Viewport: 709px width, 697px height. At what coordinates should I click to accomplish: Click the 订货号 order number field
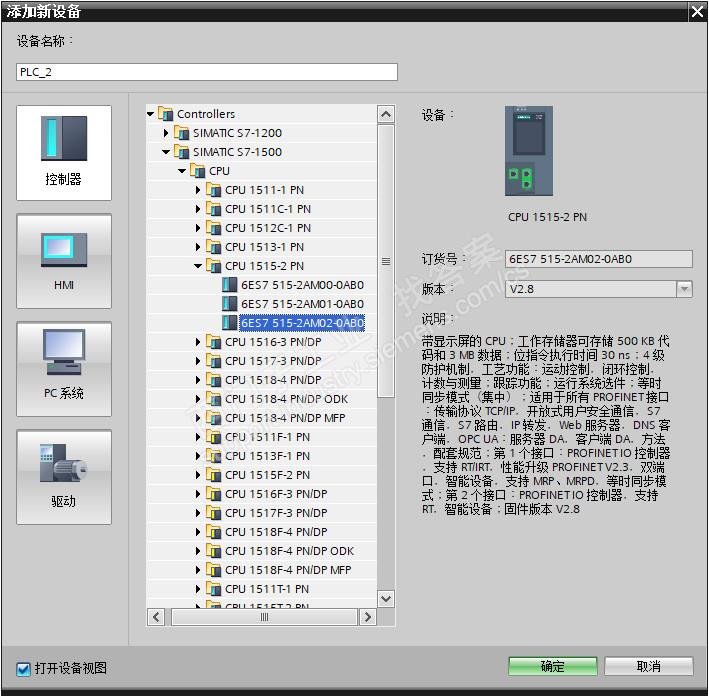599,259
